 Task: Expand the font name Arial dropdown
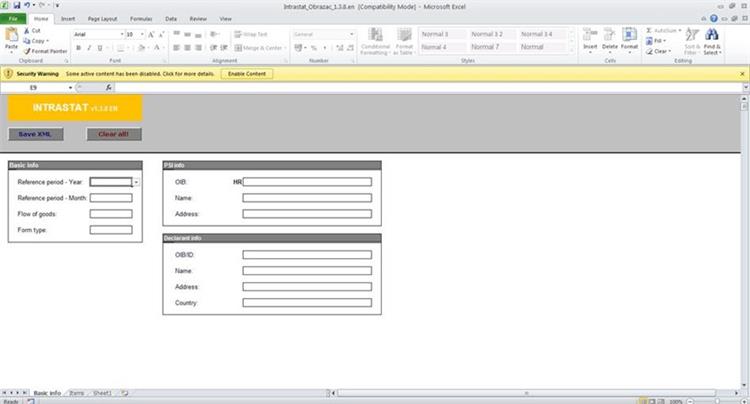(x=122, y=34)
